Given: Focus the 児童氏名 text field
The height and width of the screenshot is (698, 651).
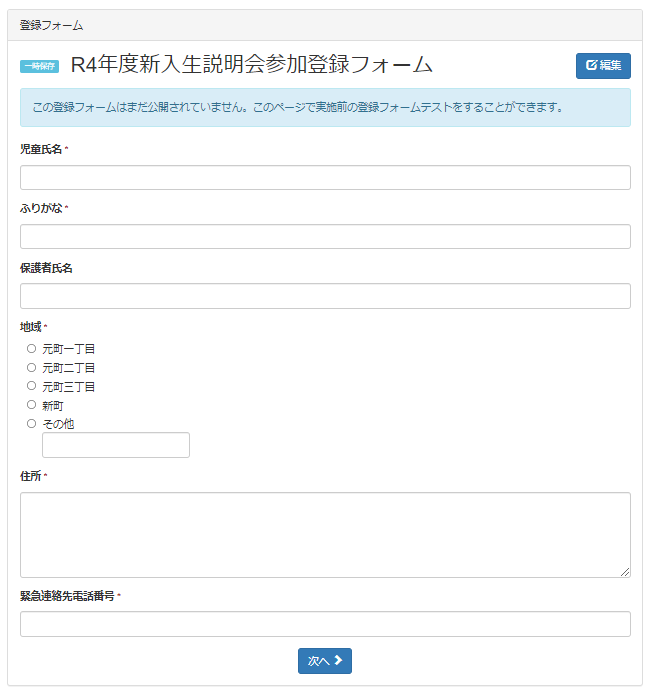Looking at the screenshot, I should (325, 178).
